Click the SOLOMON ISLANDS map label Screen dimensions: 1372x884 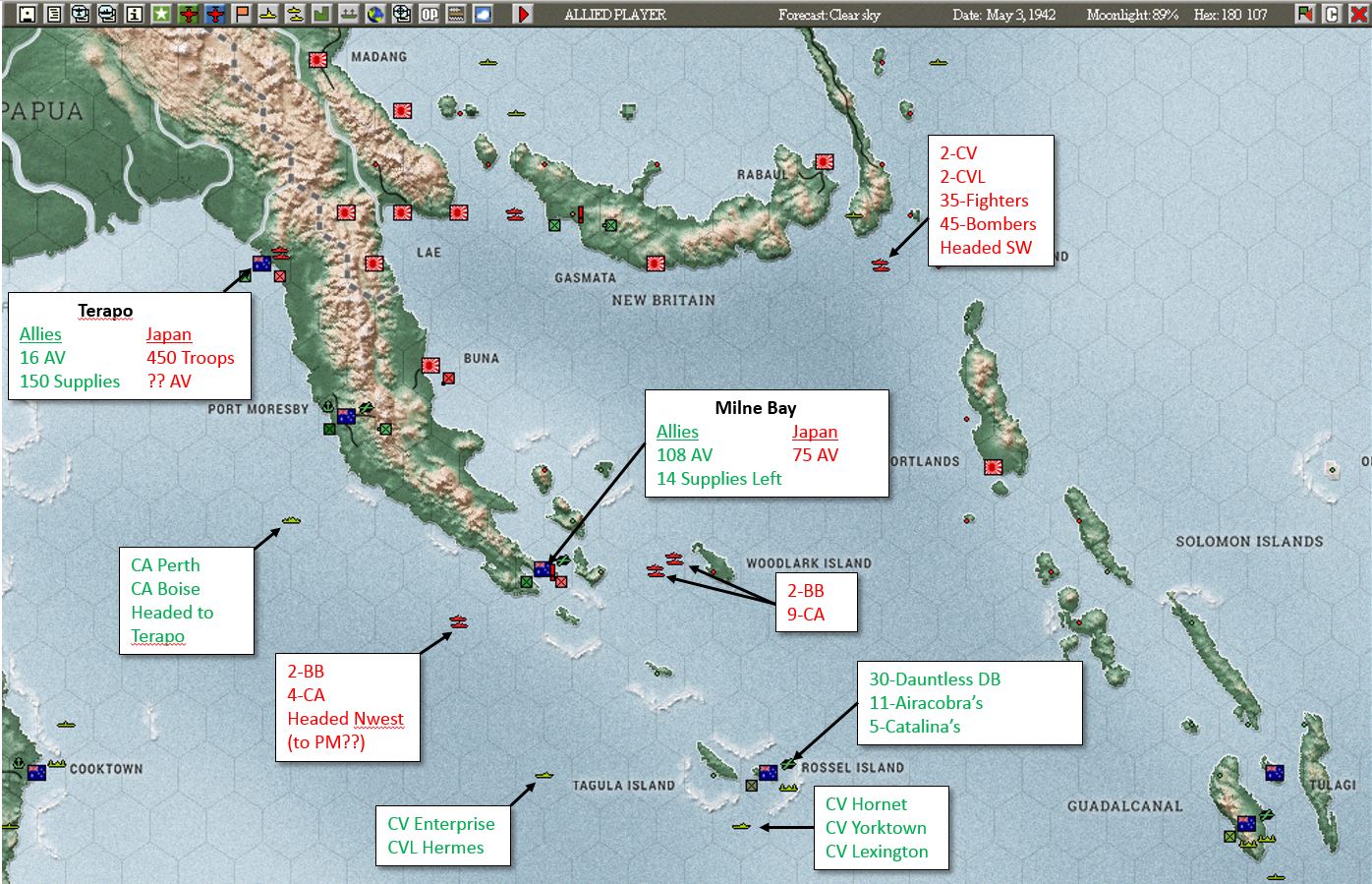[1249, 542]
